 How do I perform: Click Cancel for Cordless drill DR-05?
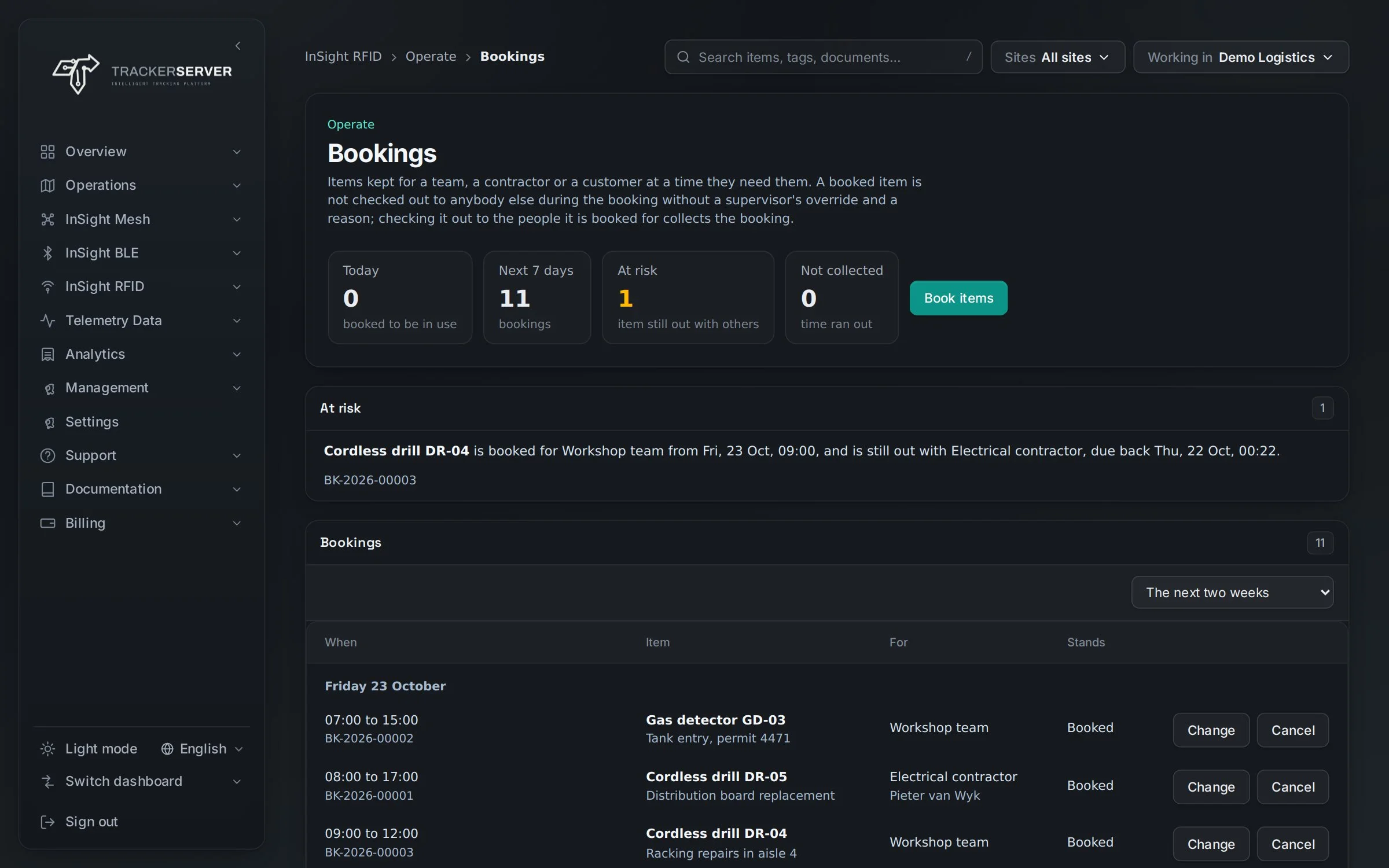click(1292, 786)
